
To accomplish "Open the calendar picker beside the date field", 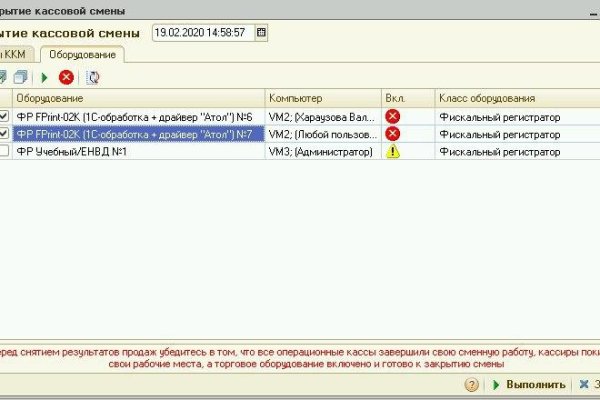I will point(262,32).
